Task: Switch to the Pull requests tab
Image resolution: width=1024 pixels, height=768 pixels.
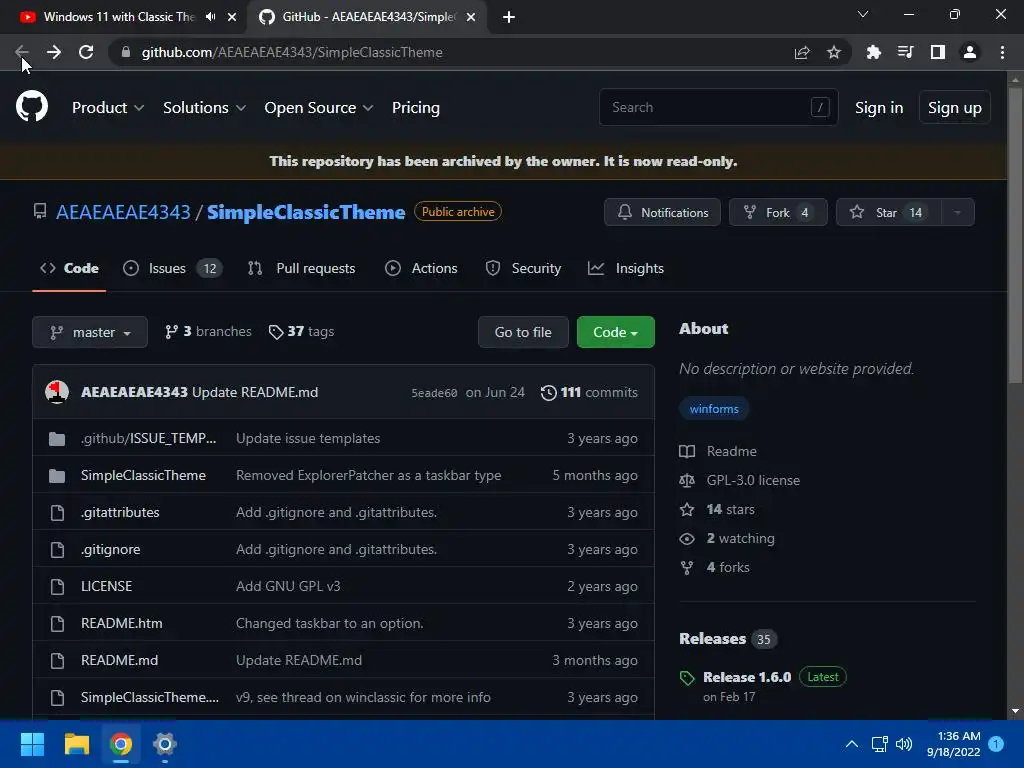Action: point(301,268)
